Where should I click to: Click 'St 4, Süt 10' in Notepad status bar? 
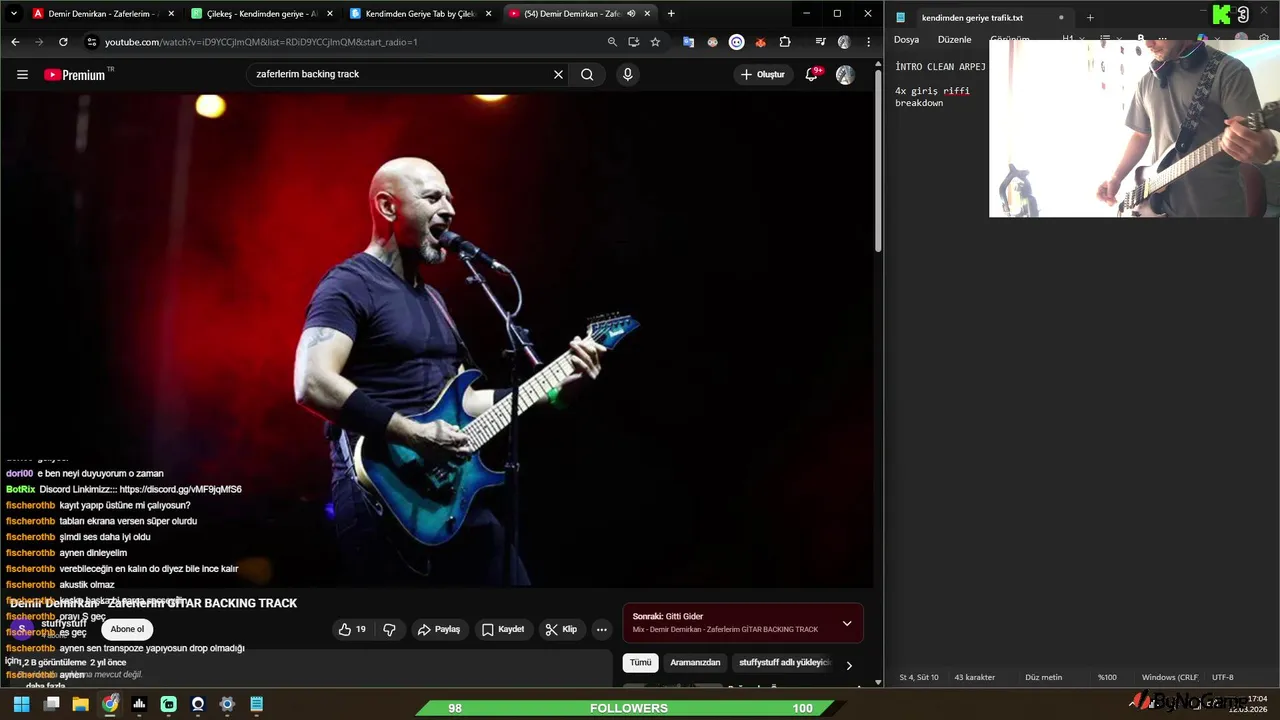coord(919,677)
